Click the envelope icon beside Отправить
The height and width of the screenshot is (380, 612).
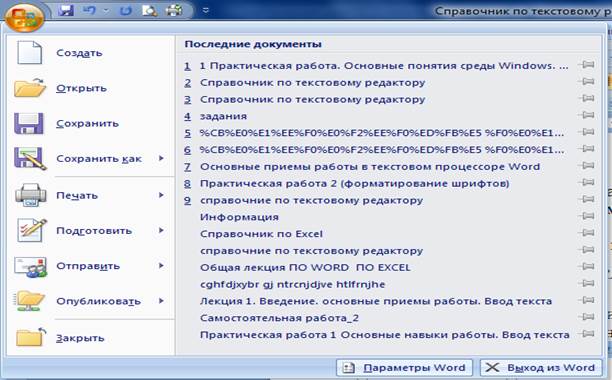[x=30, y=266]
